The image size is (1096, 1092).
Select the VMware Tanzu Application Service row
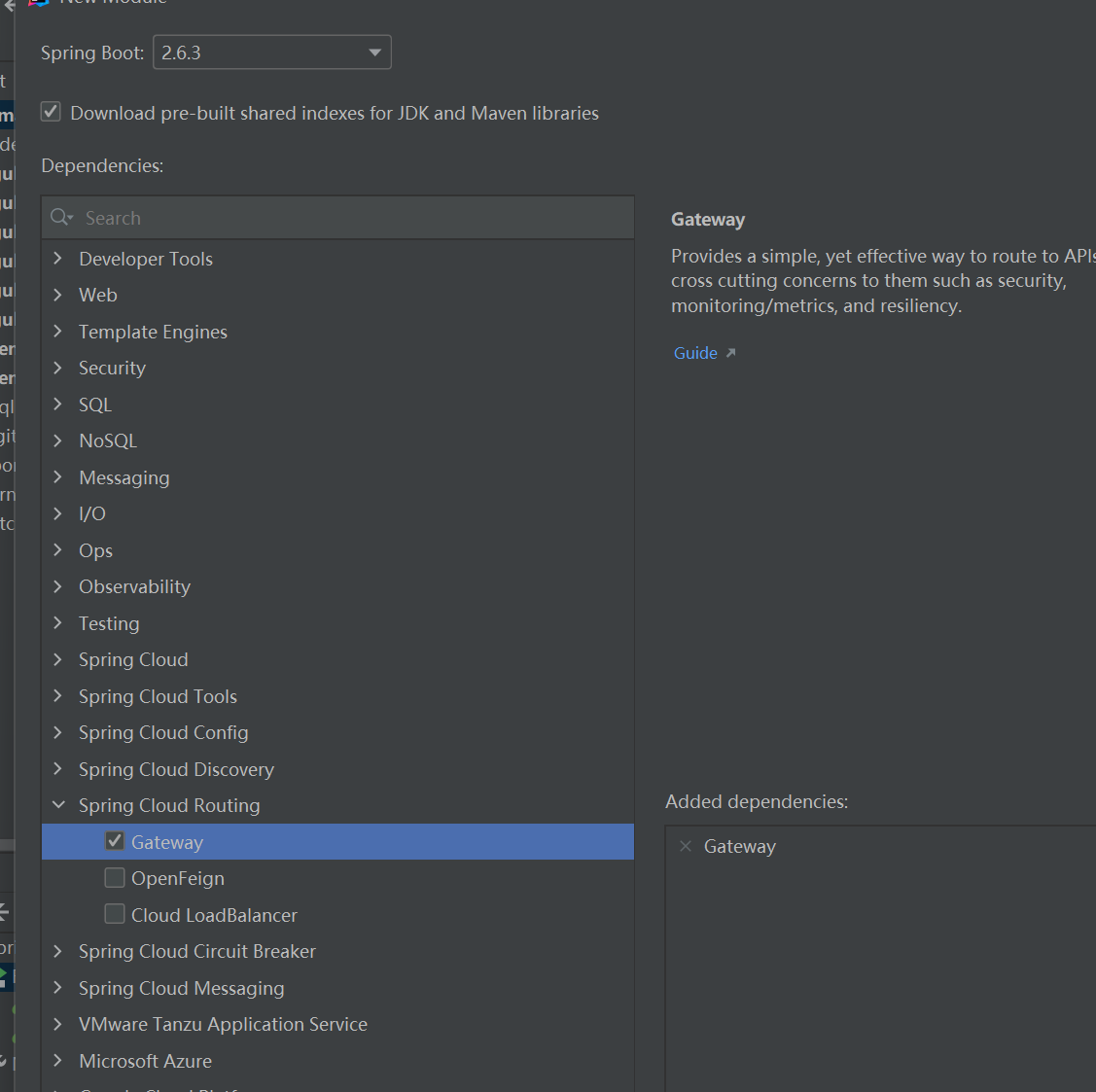(337, 1024)
